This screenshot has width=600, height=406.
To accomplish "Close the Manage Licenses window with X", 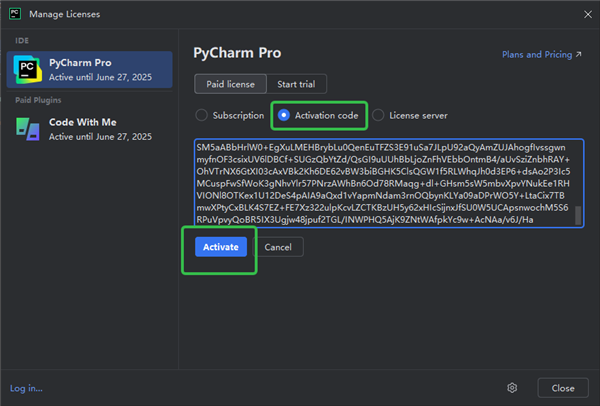I will [x=577, y=14].
